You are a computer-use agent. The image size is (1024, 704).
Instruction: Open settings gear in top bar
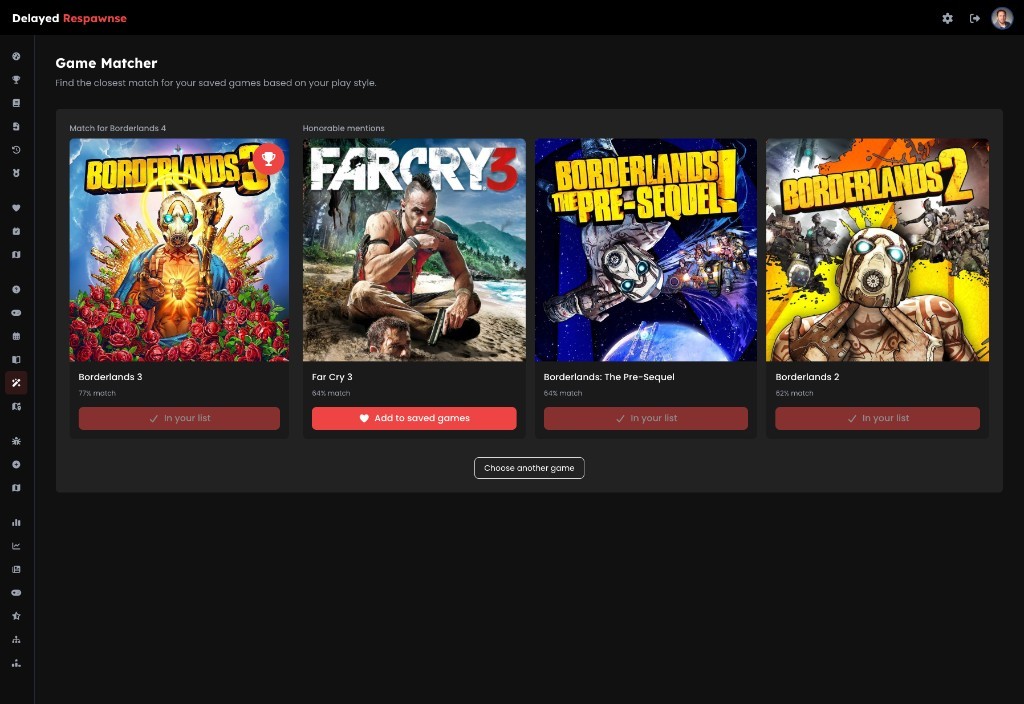(948, 18)
